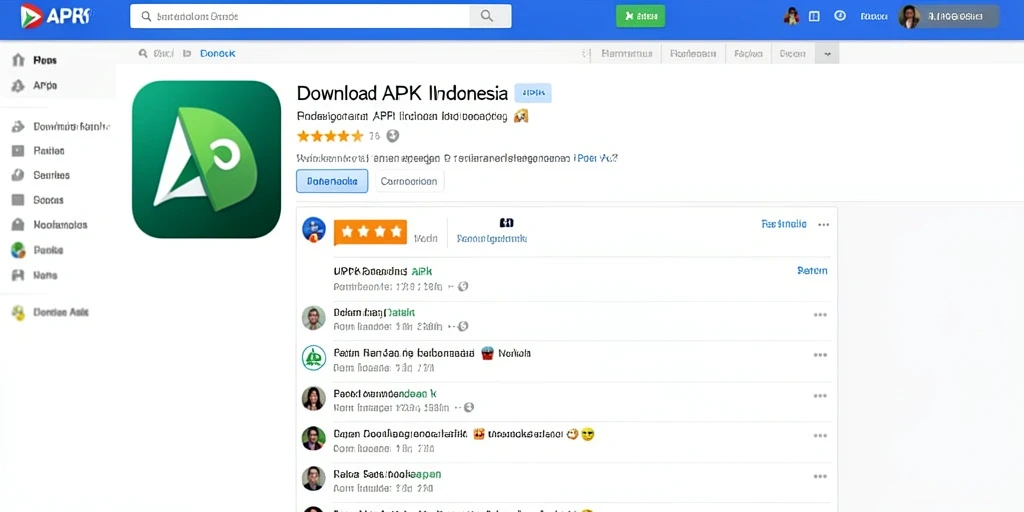
Task: Open the ellipsis menu on 'Rakoa' row
Action: click(820, 476)
